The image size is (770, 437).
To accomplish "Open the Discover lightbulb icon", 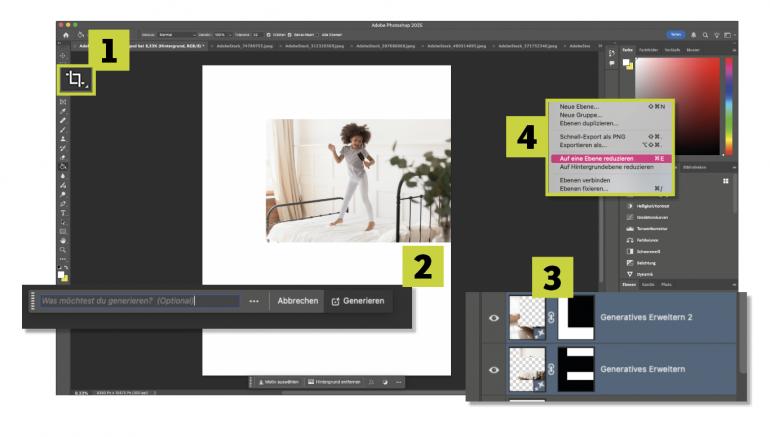I will 716,35.
